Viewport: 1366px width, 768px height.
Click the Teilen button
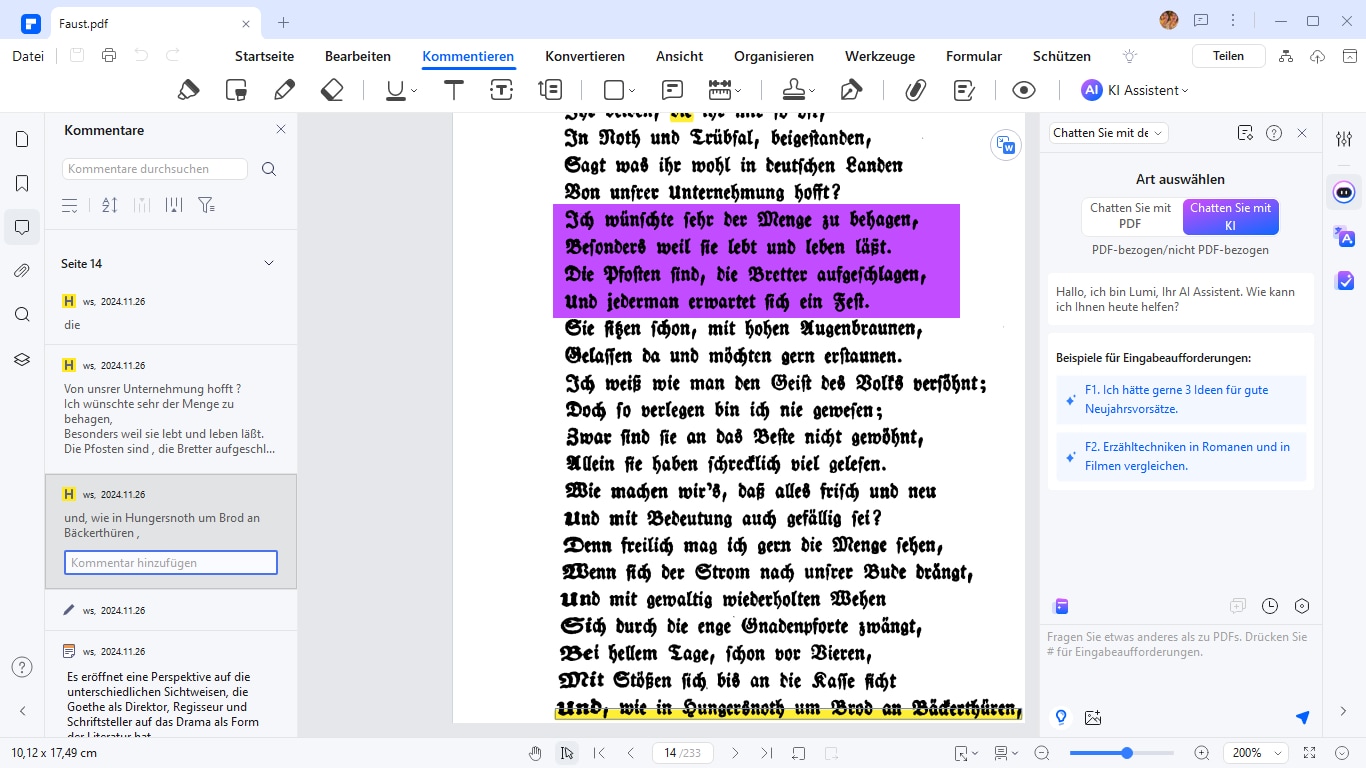[1228, 56]
